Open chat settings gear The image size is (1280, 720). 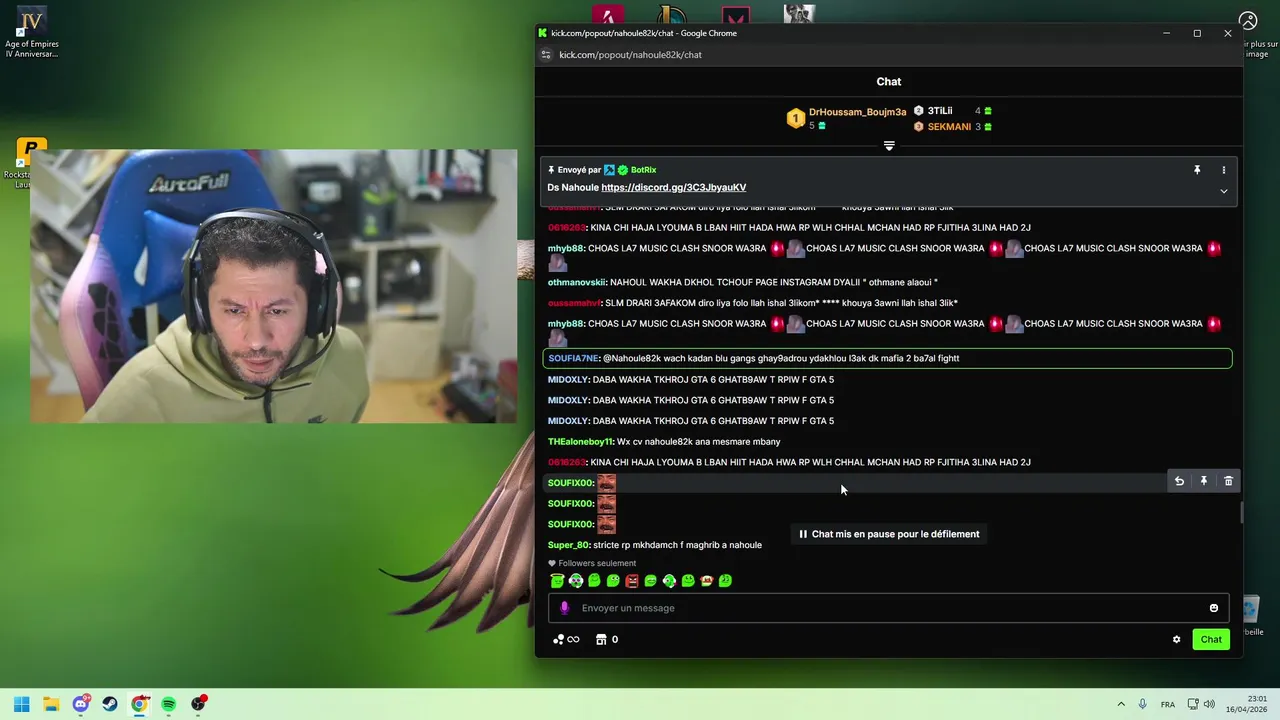pyautogui.click(x=1176, y=639)
